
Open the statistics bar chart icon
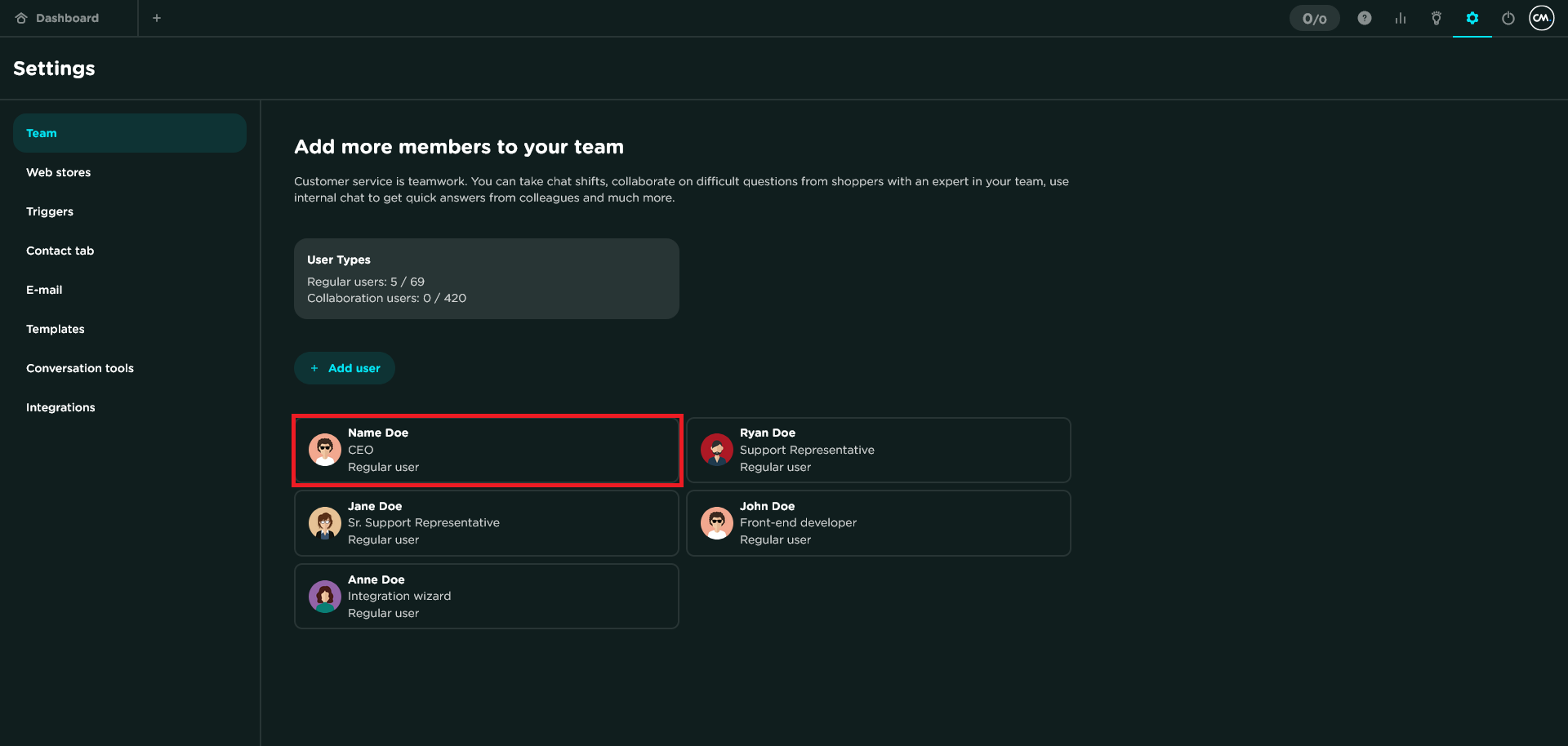click(1401, 18)
